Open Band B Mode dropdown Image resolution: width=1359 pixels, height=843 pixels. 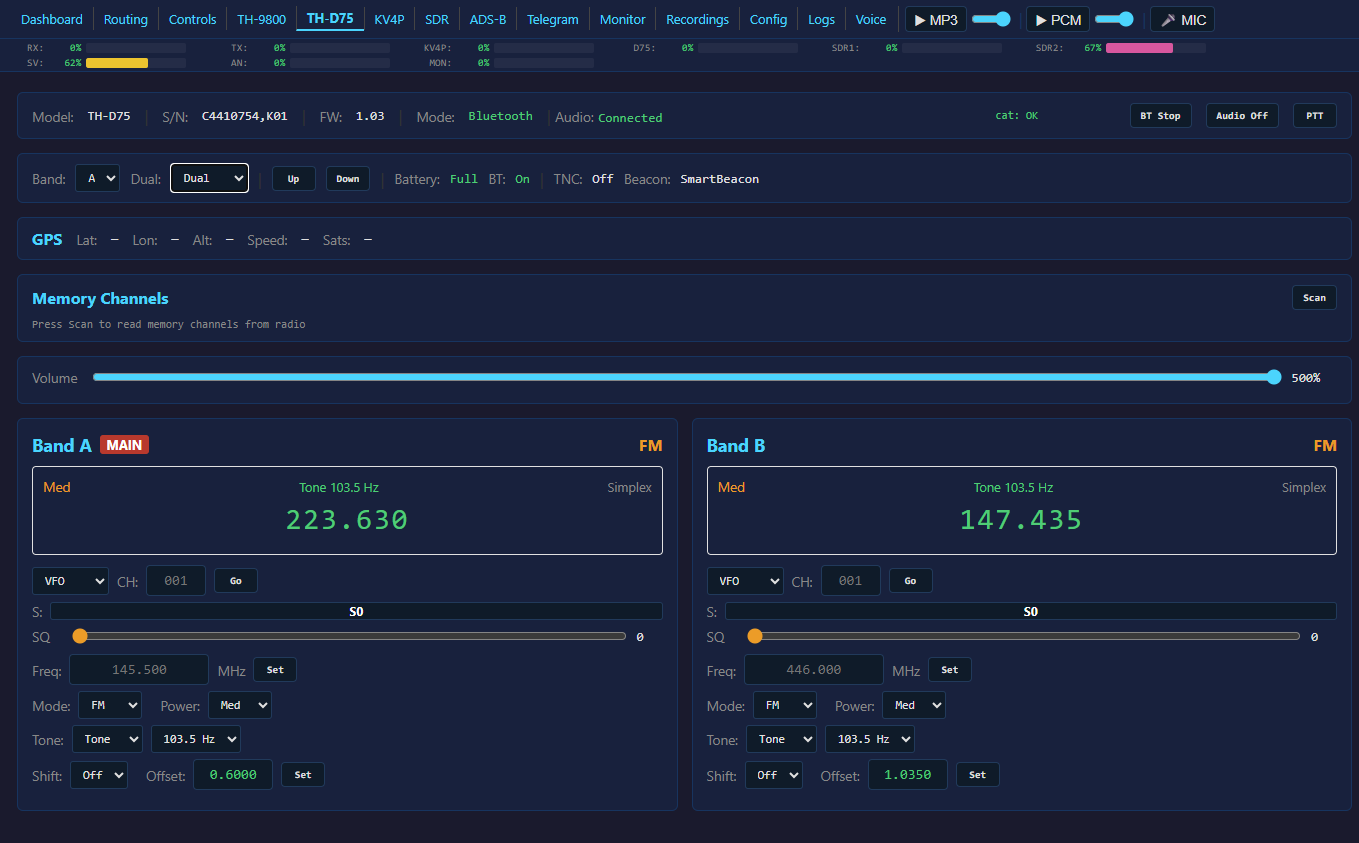(785, 705)
